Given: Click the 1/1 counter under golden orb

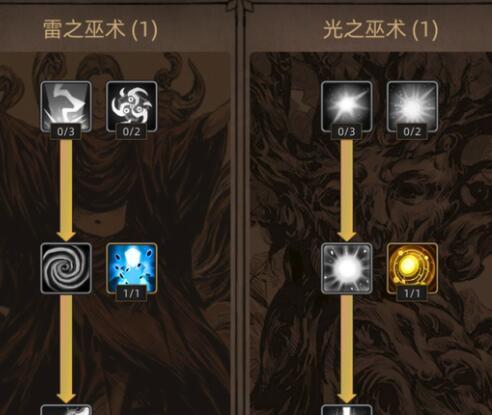Looking at the screenshot, I should (x=412, y=294).
